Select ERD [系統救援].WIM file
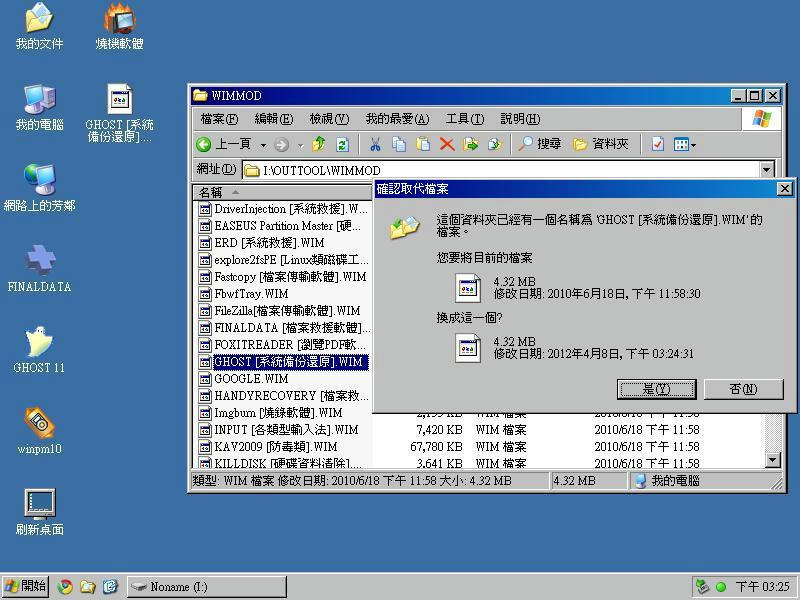The image size is (800, 600). coord(262,242)
